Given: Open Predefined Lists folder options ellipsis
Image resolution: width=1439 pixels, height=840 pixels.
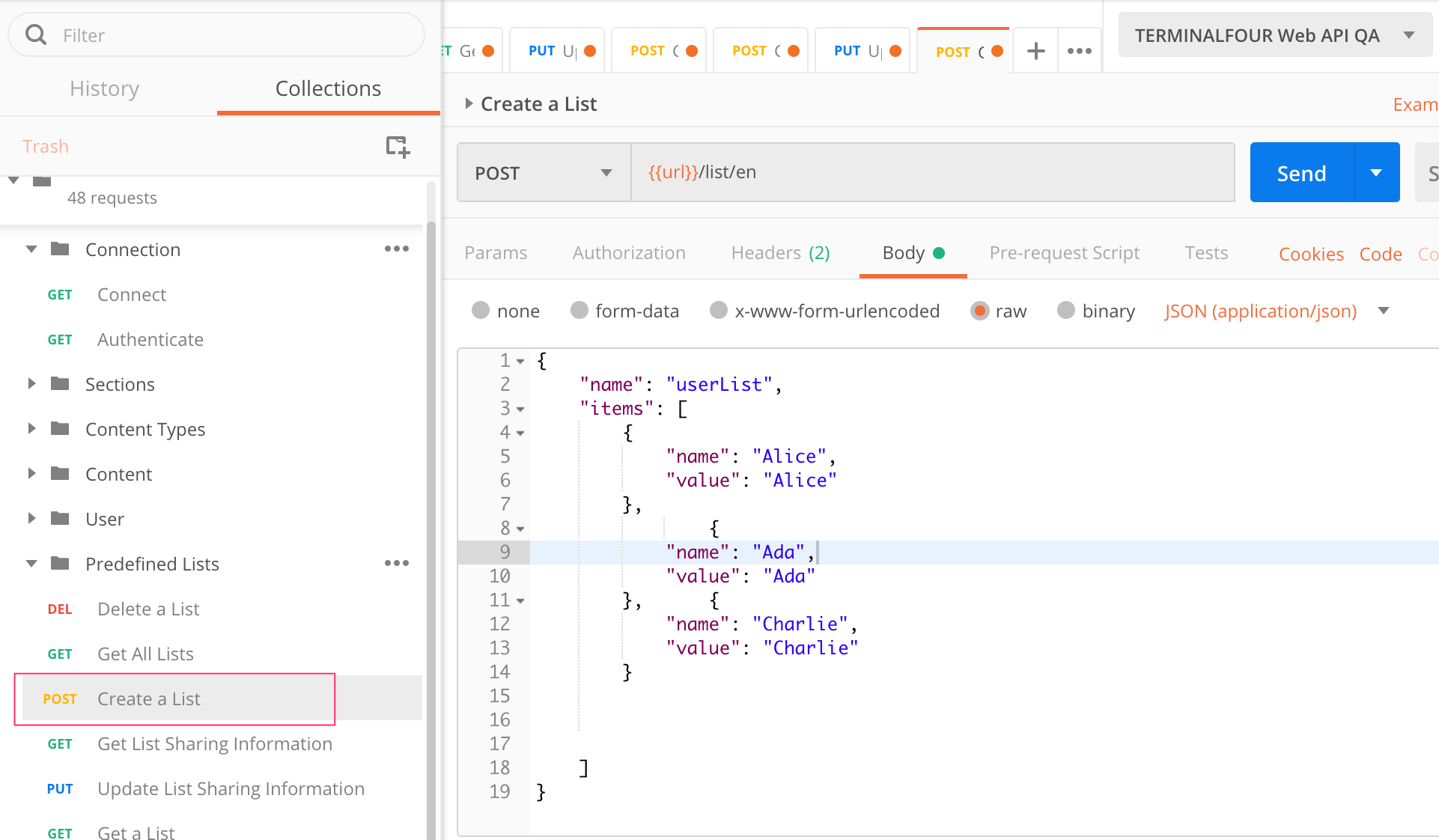Looking at the screenshot, I should tap(396, 564).
